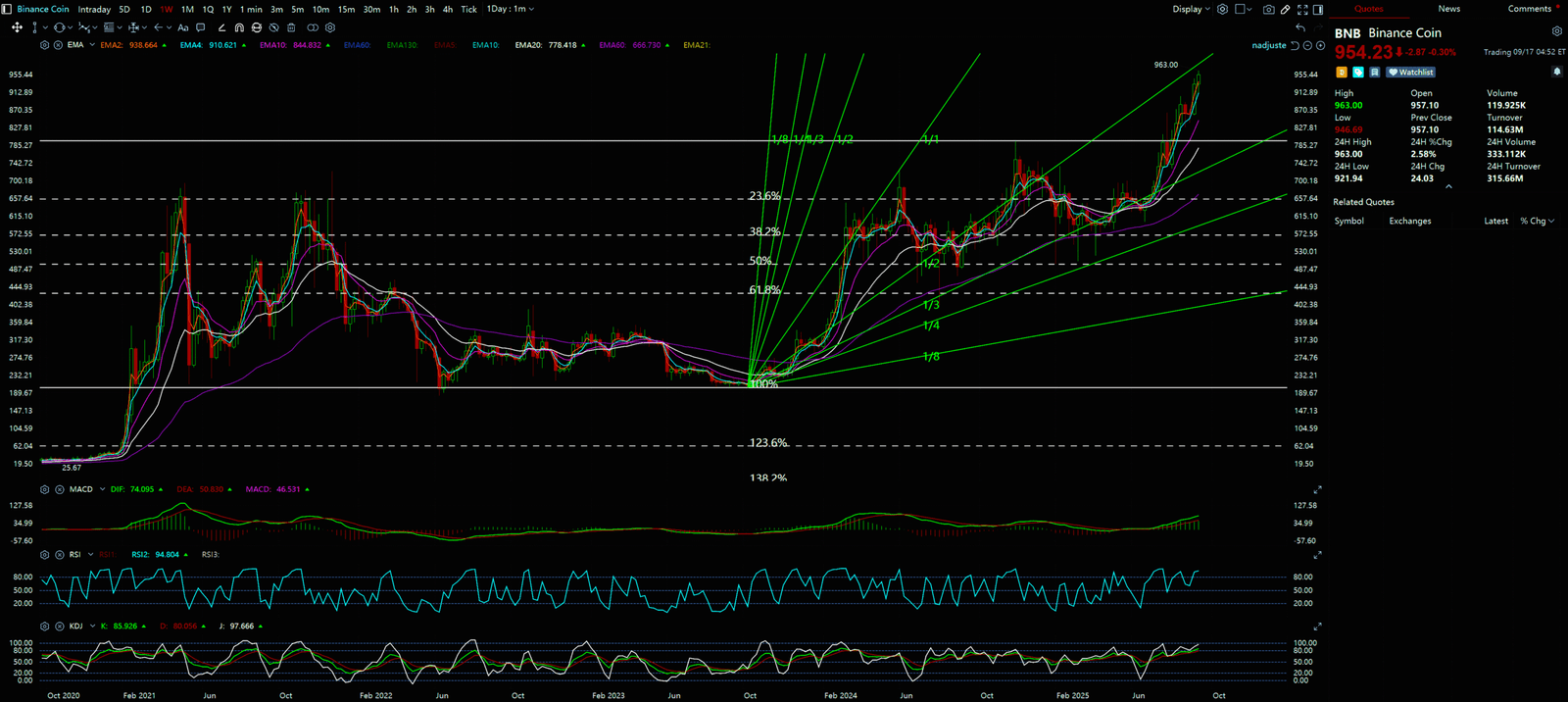This screenshot has width=1568, height=702.
Task: Click the pencil edit icon in top bar
Action: pos(1286,9)
